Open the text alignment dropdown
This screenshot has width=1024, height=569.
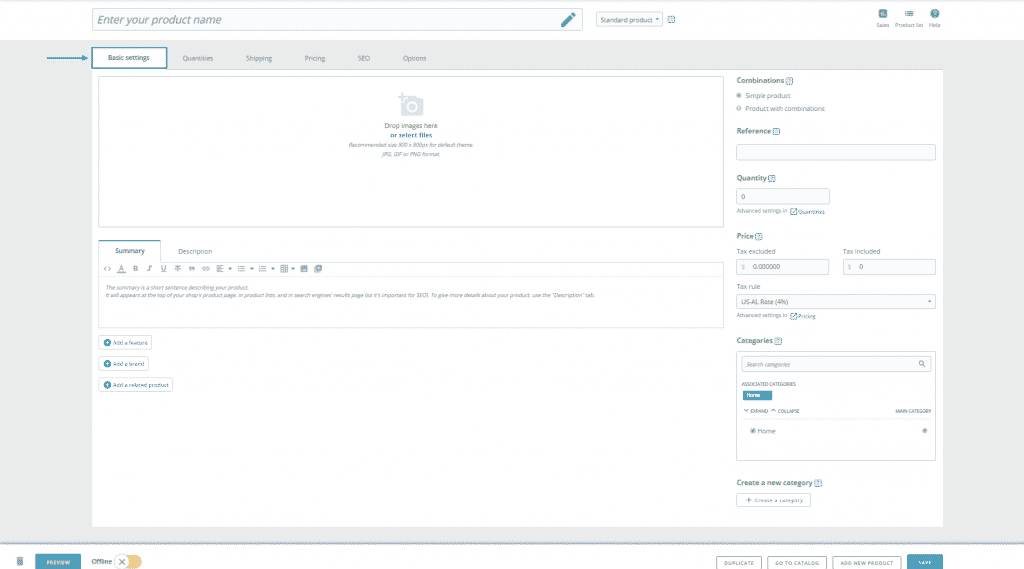(224, 268)
